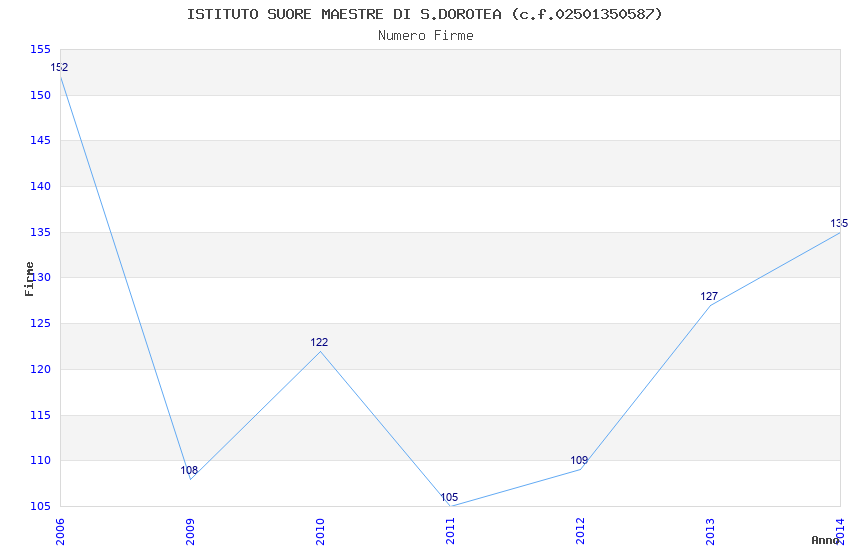Click the 135 label at the 2014 point
Image resolution: width=850 pixels, height=550 pixels.
click(839, 223)
